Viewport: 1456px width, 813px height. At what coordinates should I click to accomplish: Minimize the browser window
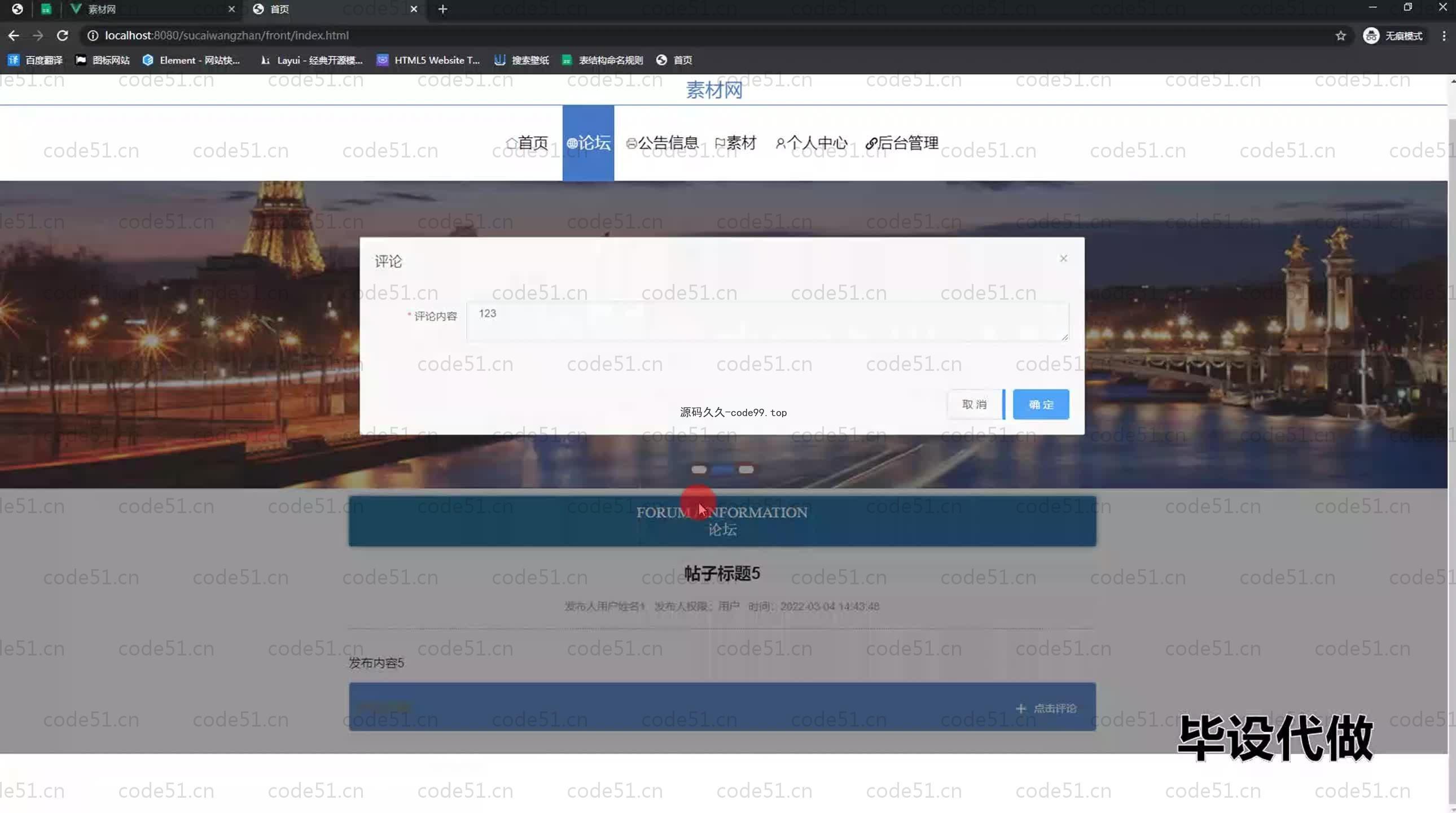(1372, 7)
